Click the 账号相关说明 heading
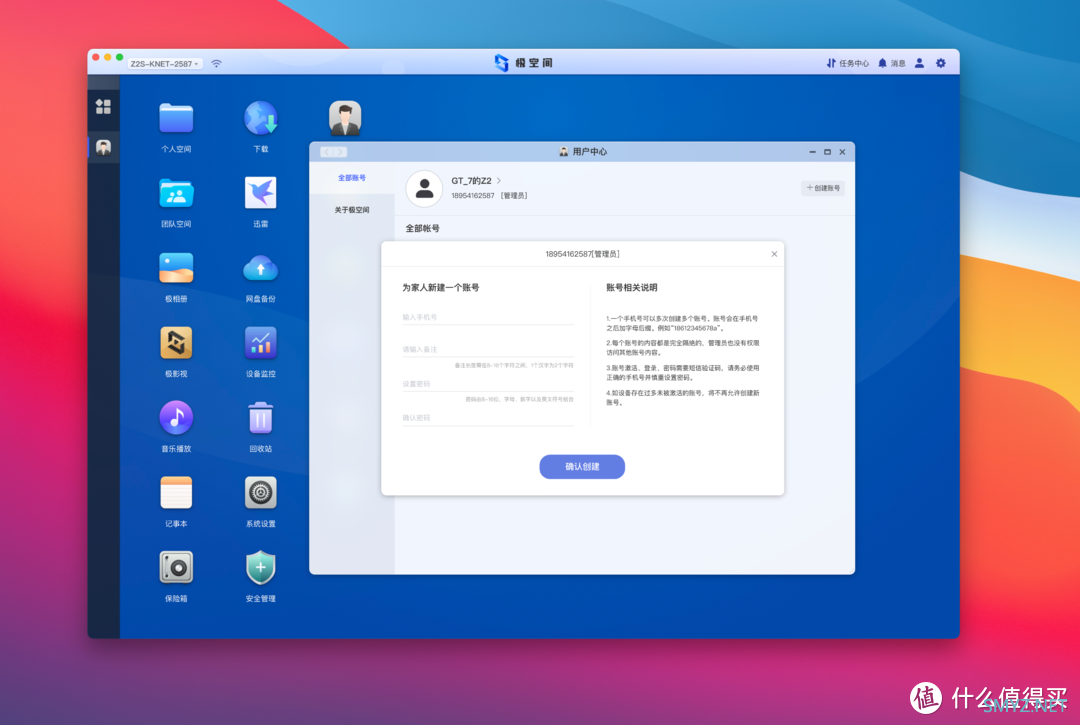Viewport: 1080px width, 725px height. click(x=632, y=288)
